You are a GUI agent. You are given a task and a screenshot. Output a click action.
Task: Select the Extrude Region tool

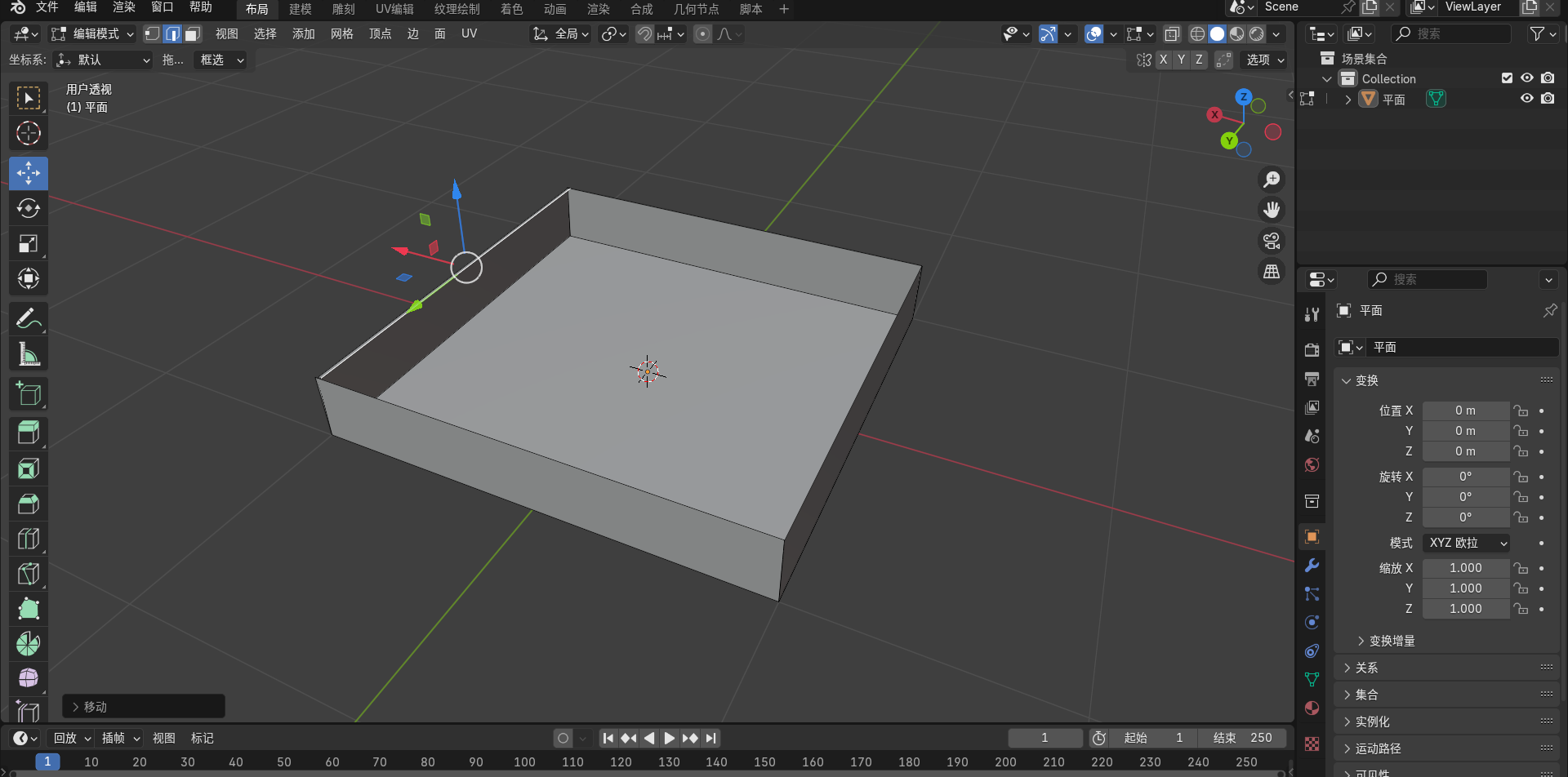(29, 433)
